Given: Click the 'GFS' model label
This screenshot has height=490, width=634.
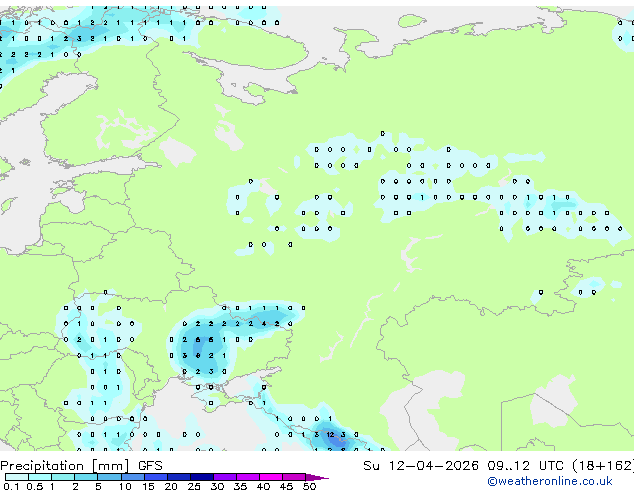Looking at the screenshot, I should point(150,466).
